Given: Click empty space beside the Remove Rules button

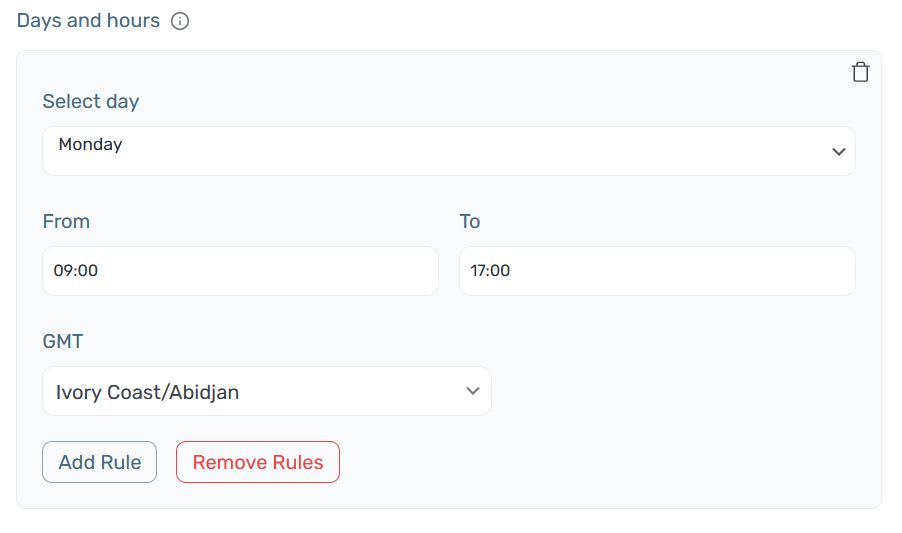Looking at the screenshot, I should pos(575,462).
